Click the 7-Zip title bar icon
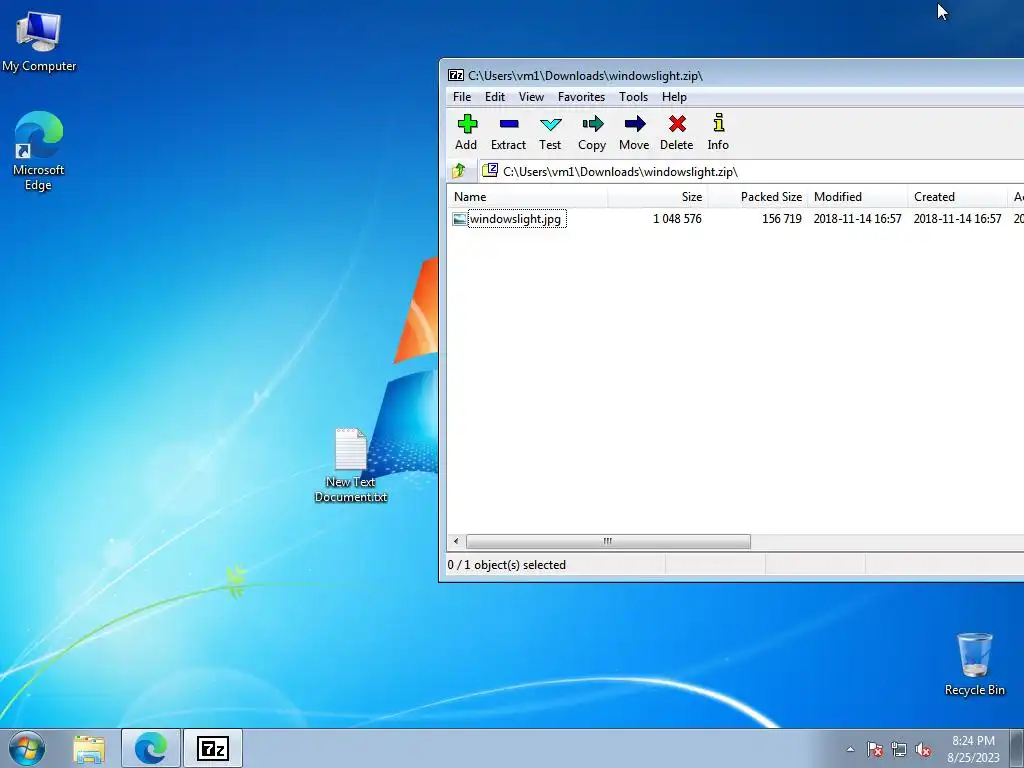 click(x=456, y=76)
